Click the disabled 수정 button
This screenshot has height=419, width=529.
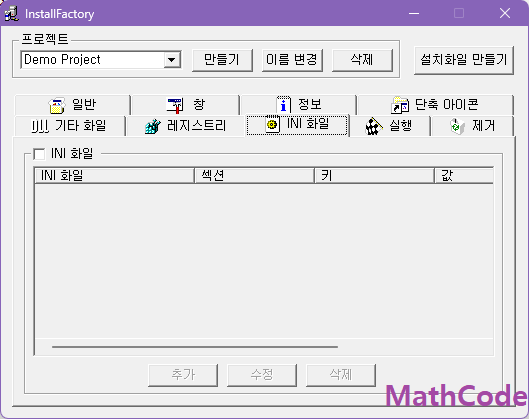pyautogui.click(x=262, y=375)
